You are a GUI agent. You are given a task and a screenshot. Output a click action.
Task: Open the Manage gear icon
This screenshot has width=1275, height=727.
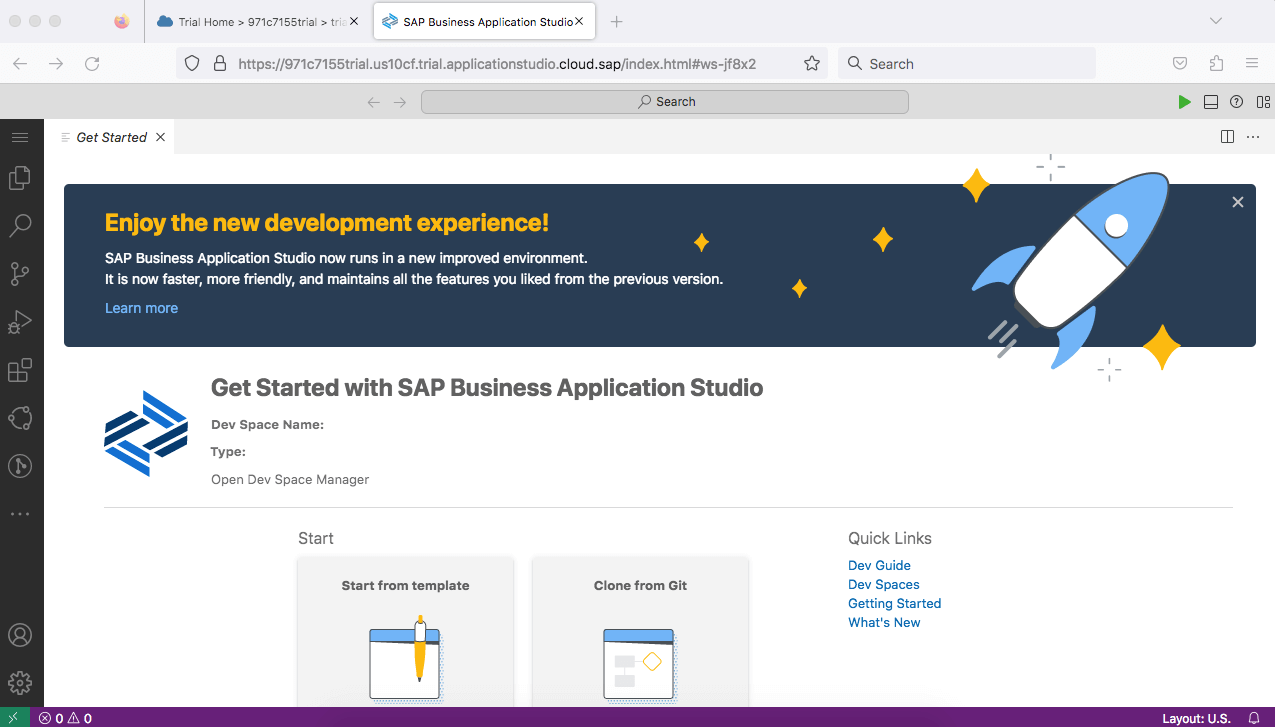pyautogui.click(x=20, y=683)
